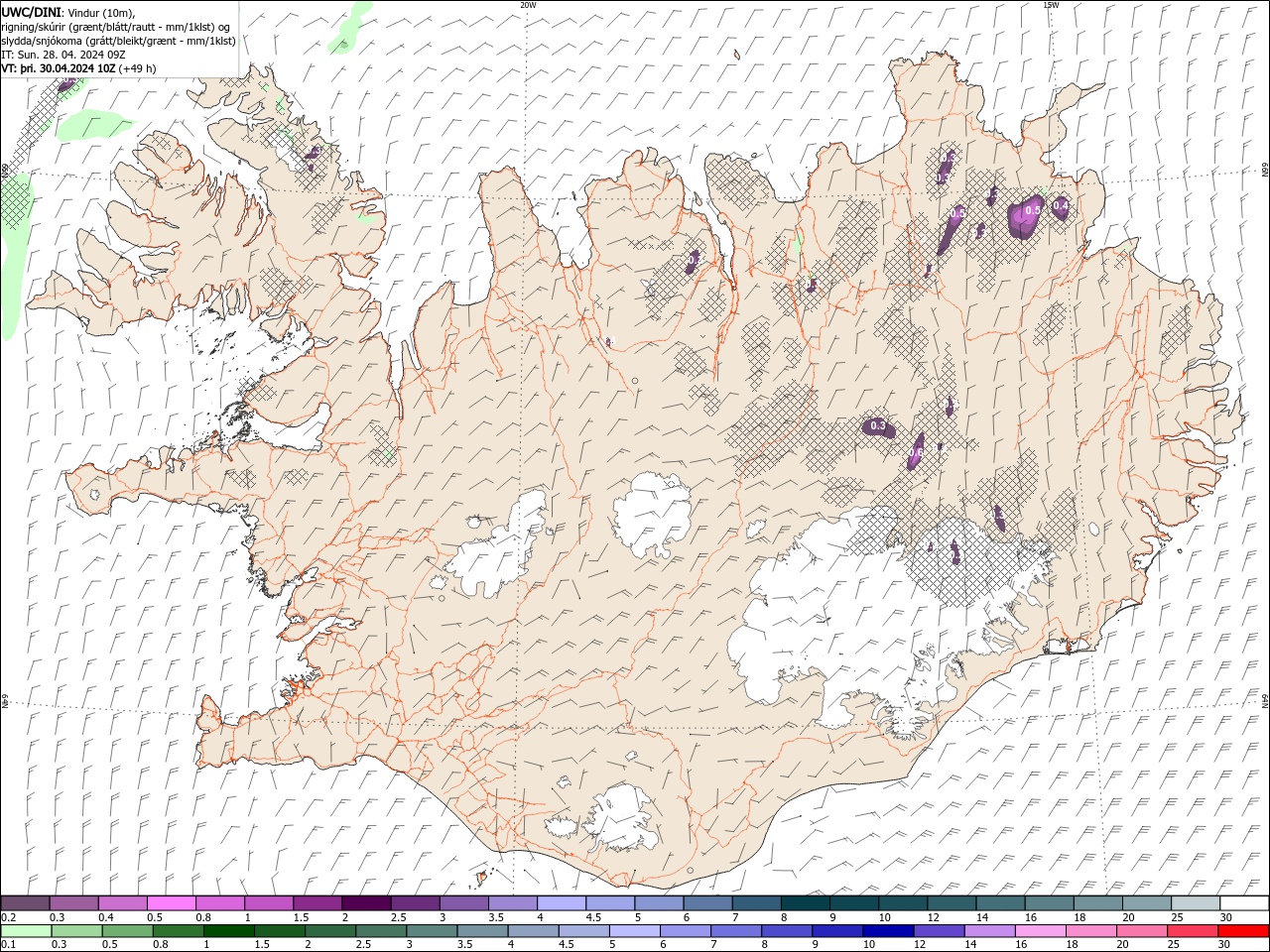Select the 14 swatch in the upper snow legend
Image resolution: width=1270 pixels, height=952 pixels.
point(1000,902)
